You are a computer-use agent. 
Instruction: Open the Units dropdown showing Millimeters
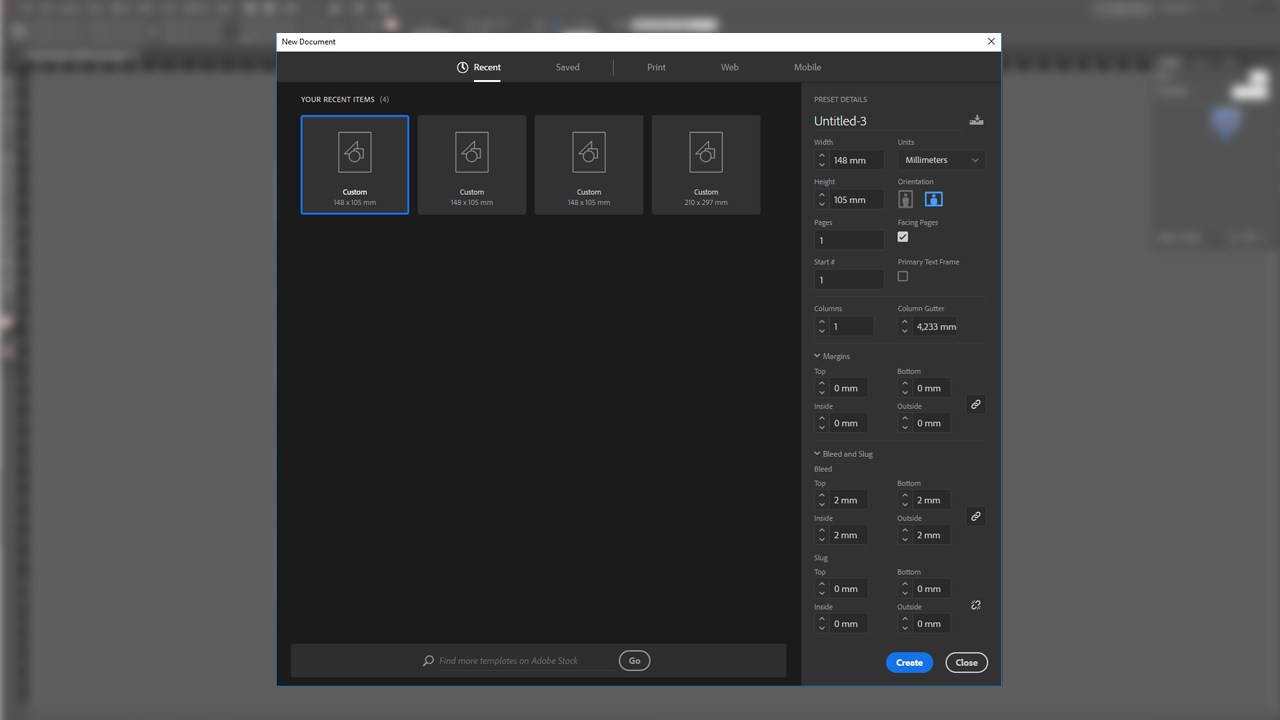pos(941,160)
